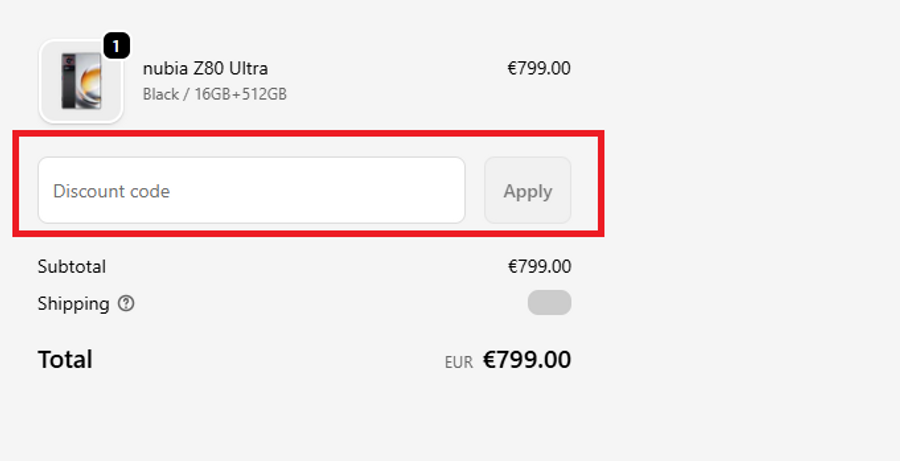Open the nubia Z80 Ultra product thumbnail
The height and width of the screenshot is (461, 900).
(80, 82)
